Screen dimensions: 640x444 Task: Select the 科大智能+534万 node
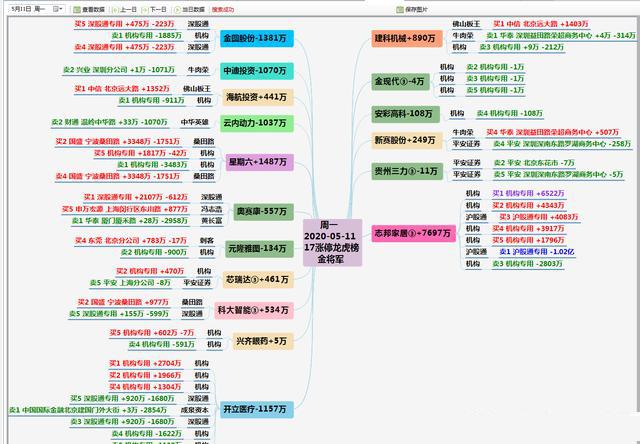253,310
